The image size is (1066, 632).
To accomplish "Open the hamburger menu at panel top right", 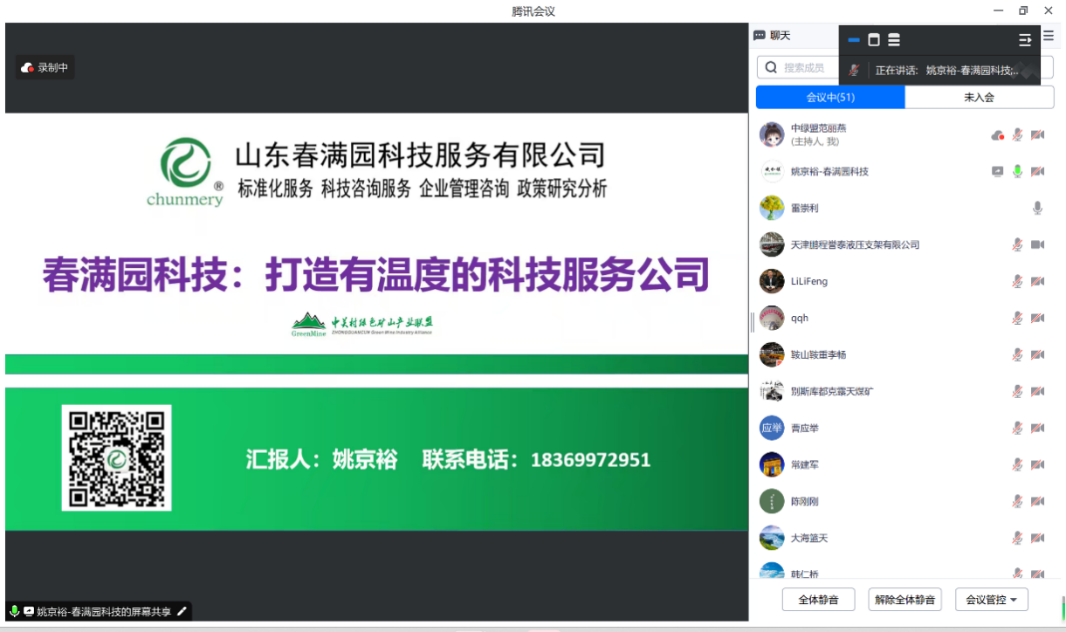I will coord(1048,35).
